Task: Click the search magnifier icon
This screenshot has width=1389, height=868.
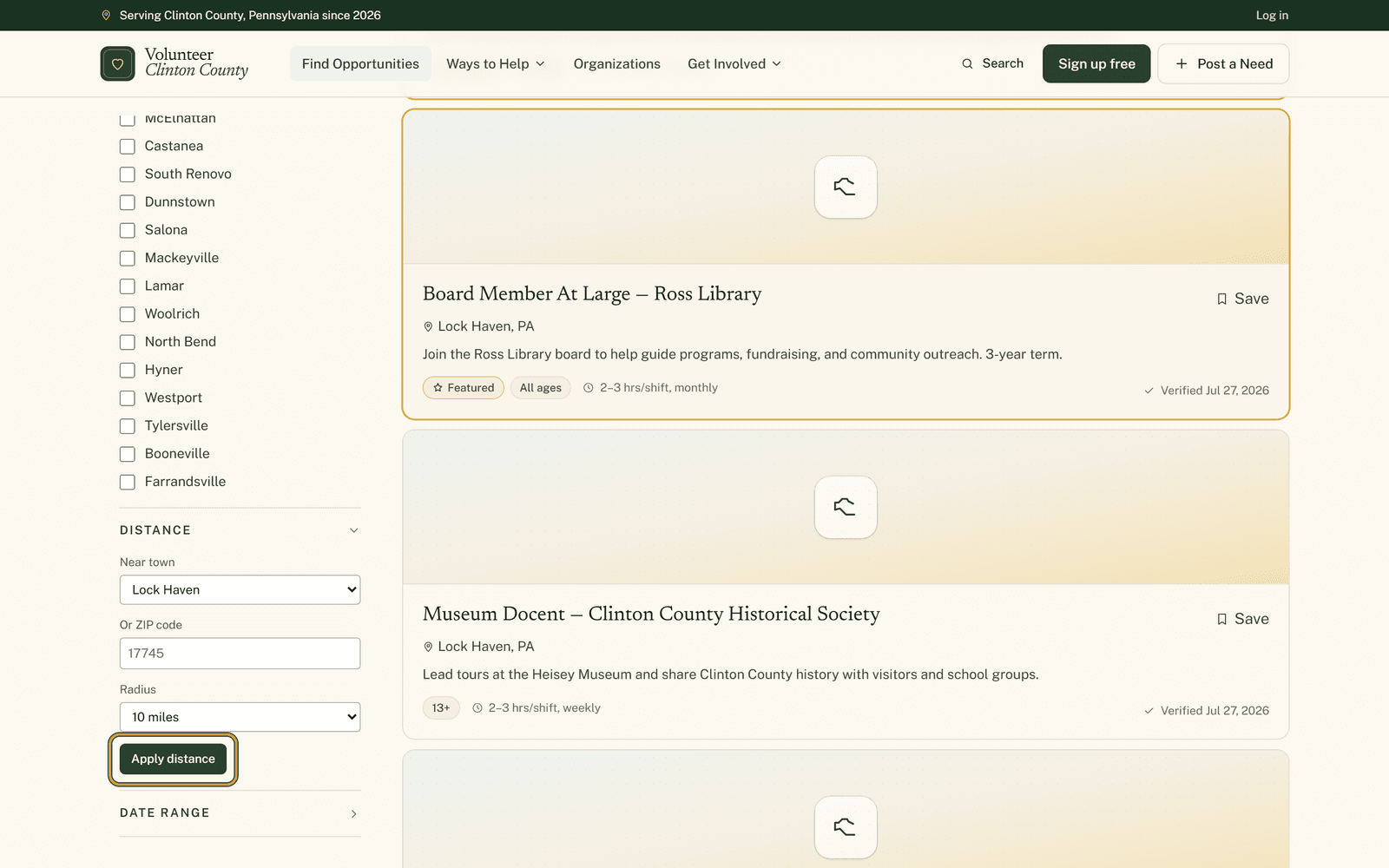Action: click(967, 63)
